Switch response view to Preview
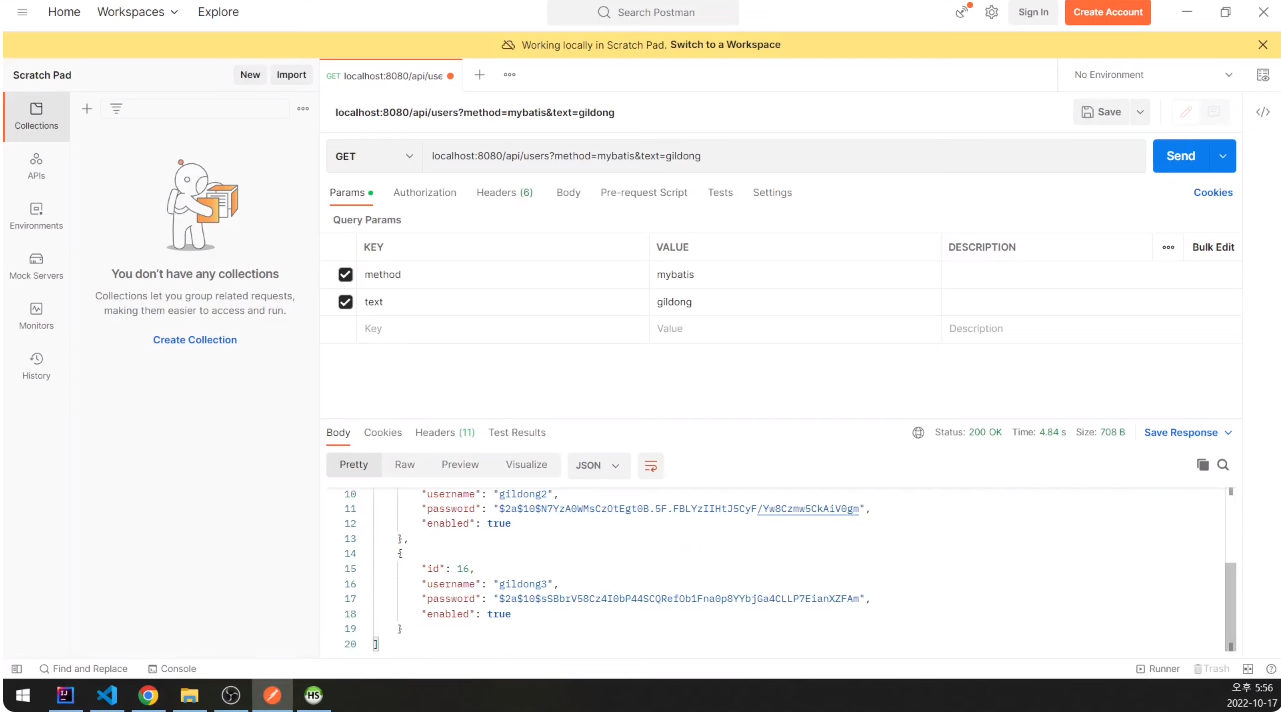 pos(460,465)
